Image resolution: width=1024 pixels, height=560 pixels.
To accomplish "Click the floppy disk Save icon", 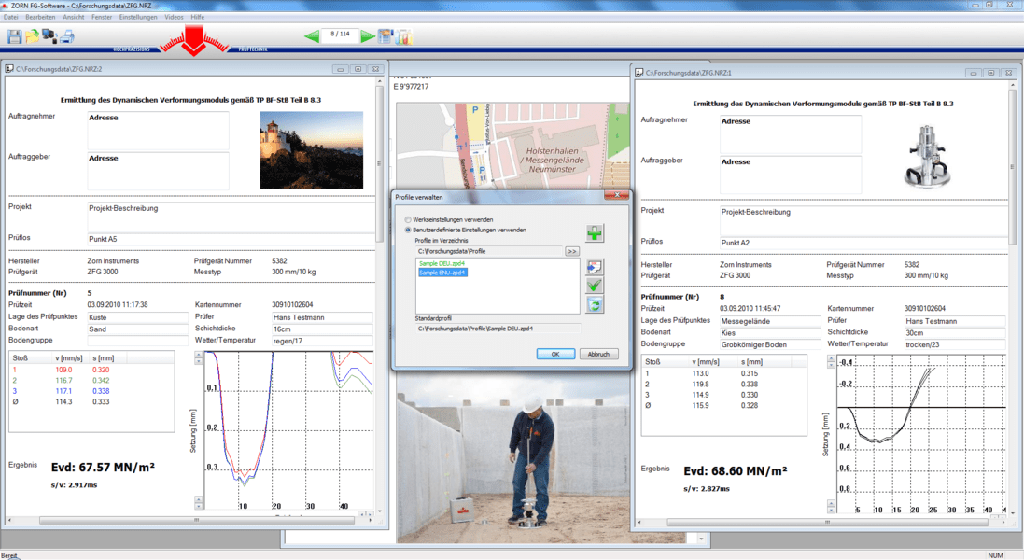I will [x=14, y=37].
